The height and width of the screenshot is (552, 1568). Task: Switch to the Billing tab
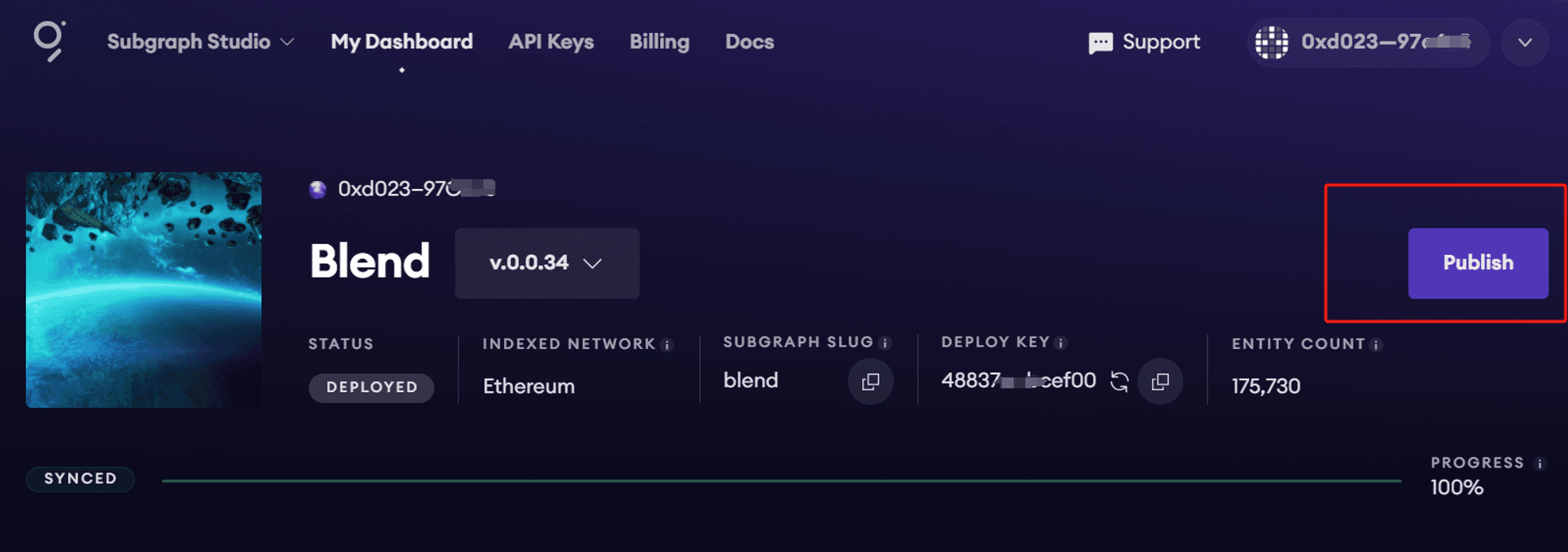click(x=659, y=42)
